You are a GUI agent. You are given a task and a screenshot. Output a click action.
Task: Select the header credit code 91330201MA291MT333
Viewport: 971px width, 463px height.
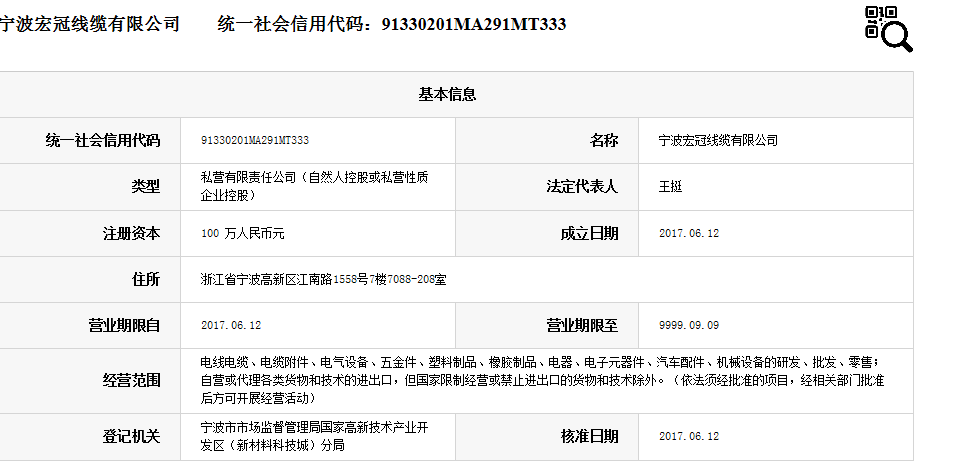(474, 24)
